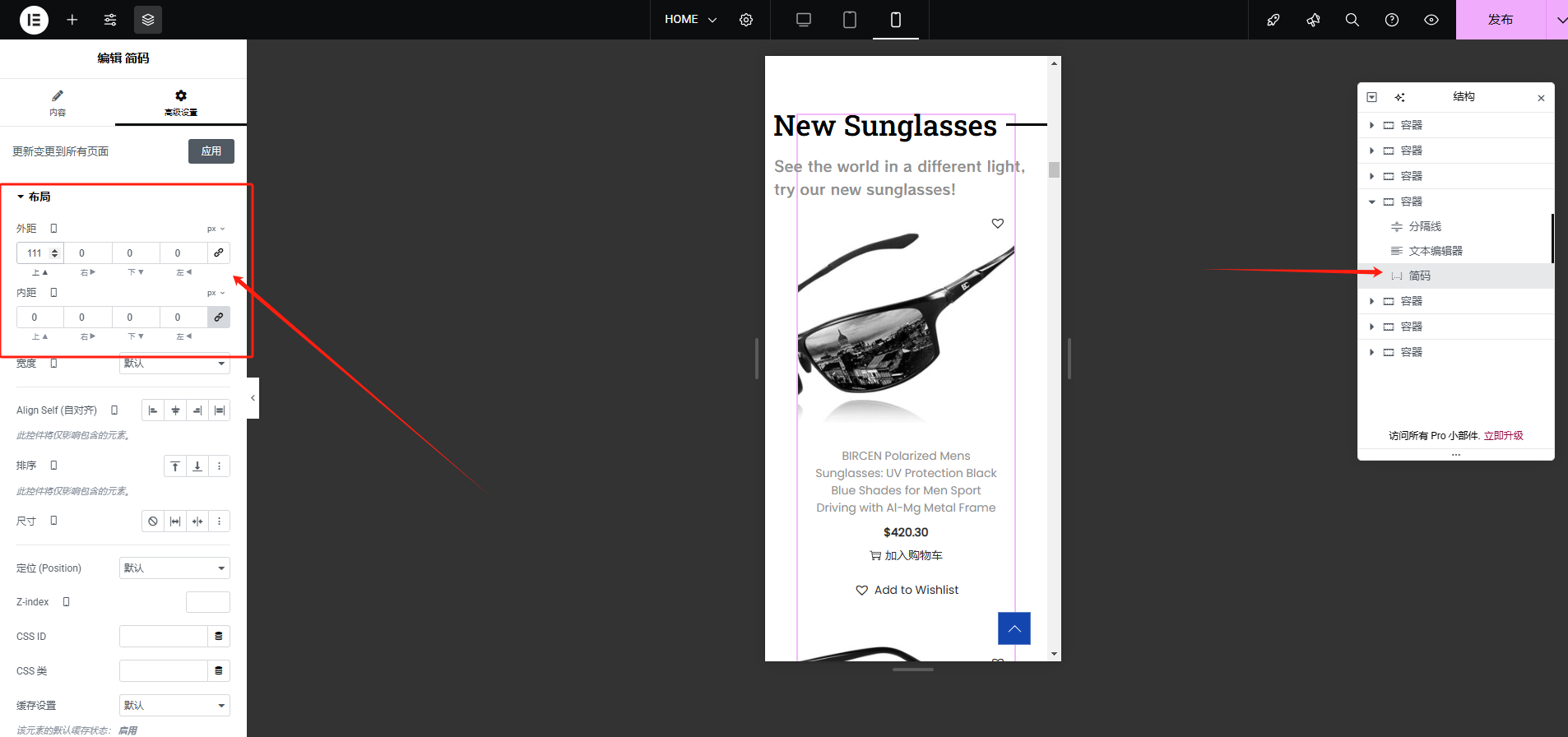This screenshot has height=737, width=1568.
Task: Click the 立即升级 upgrade link
Action: (1503, 436)
